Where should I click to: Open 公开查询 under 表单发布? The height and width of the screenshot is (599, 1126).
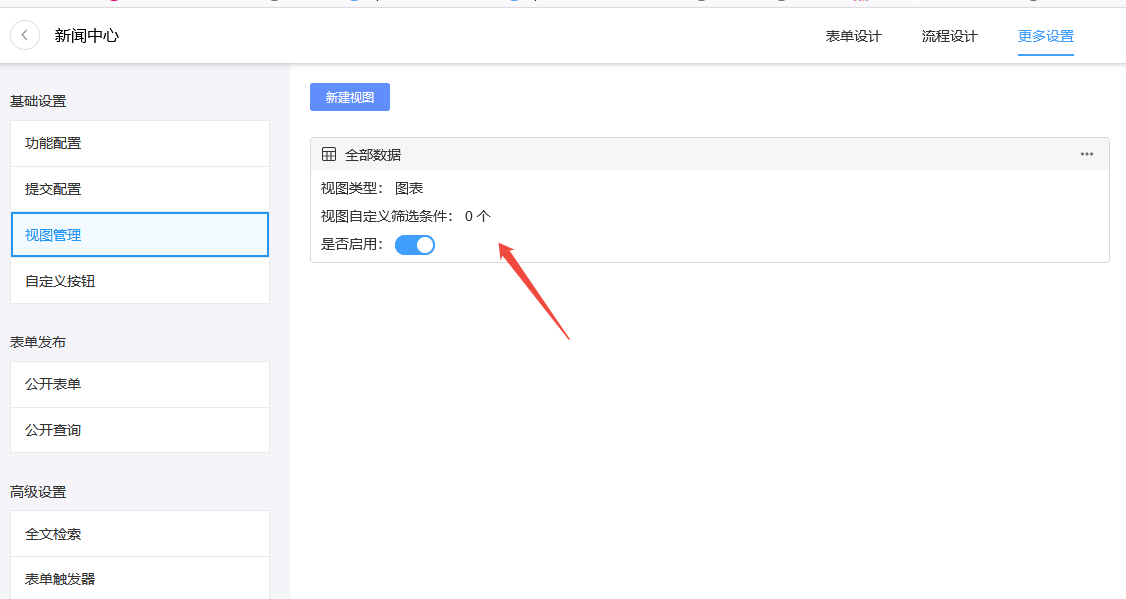(x=140, y=430)
